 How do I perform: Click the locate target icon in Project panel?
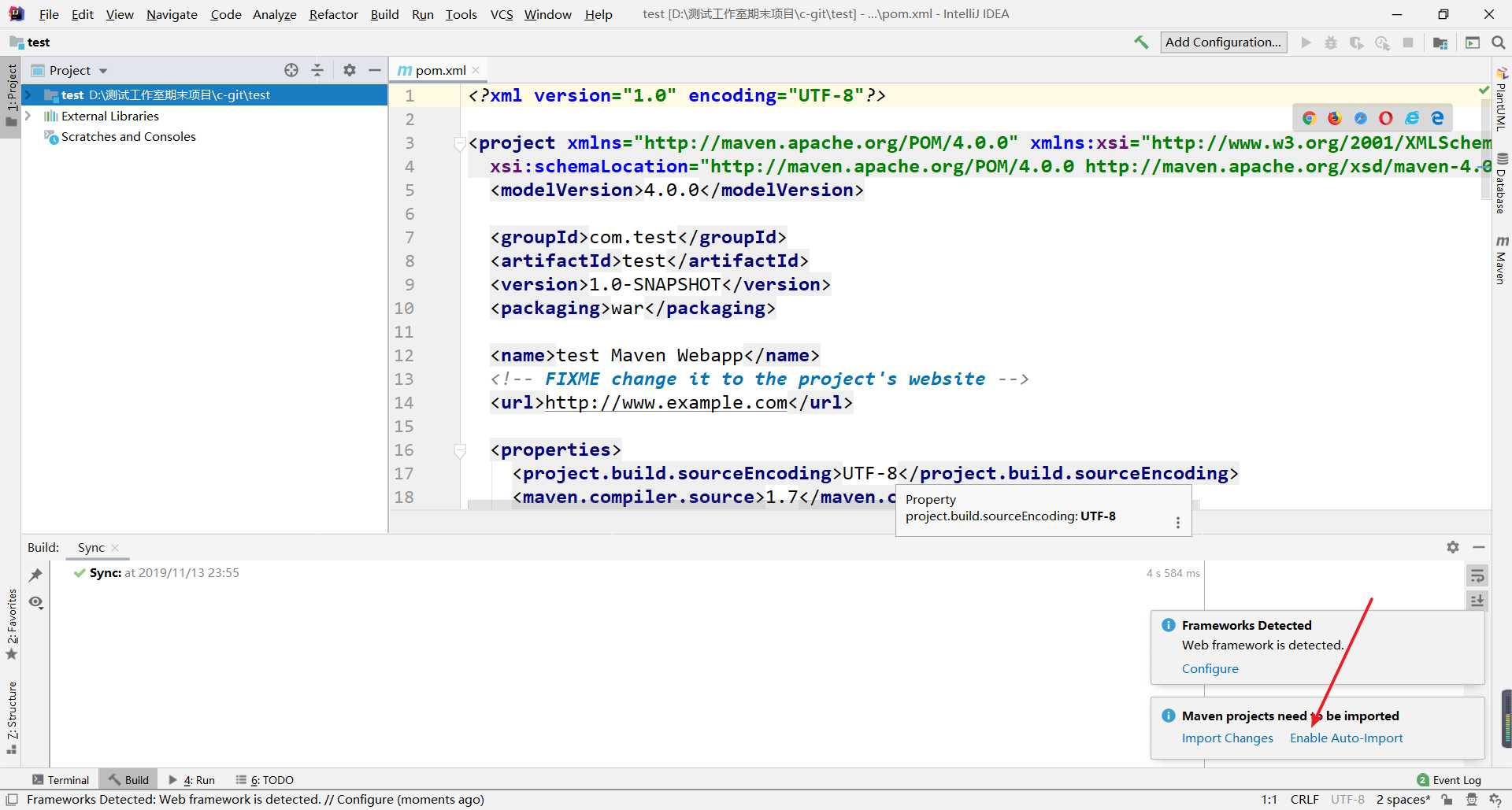click(x=291, y=70)
